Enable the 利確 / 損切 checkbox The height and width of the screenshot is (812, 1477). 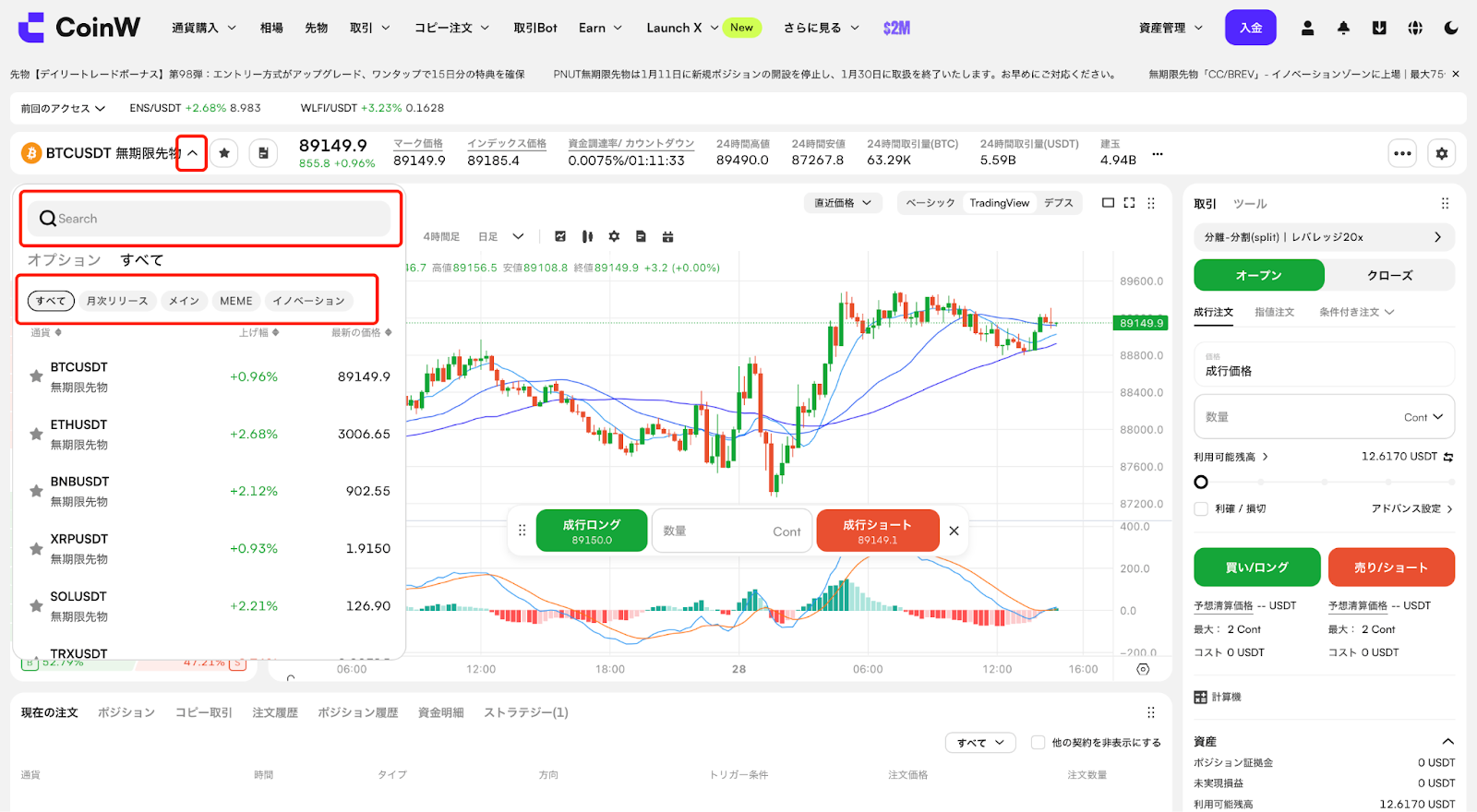(x=1201, y=508)
